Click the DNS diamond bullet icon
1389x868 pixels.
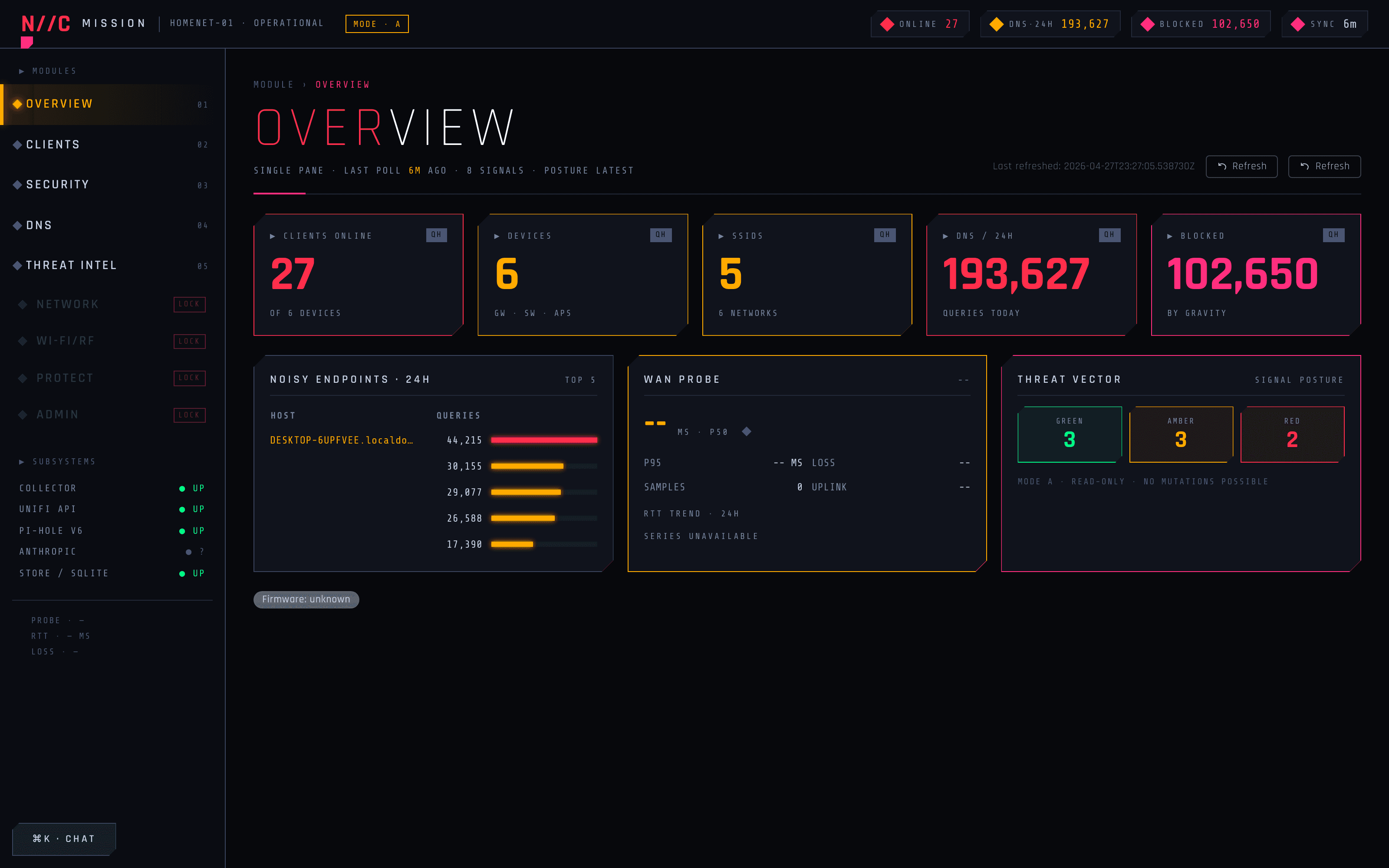[17, 226]
